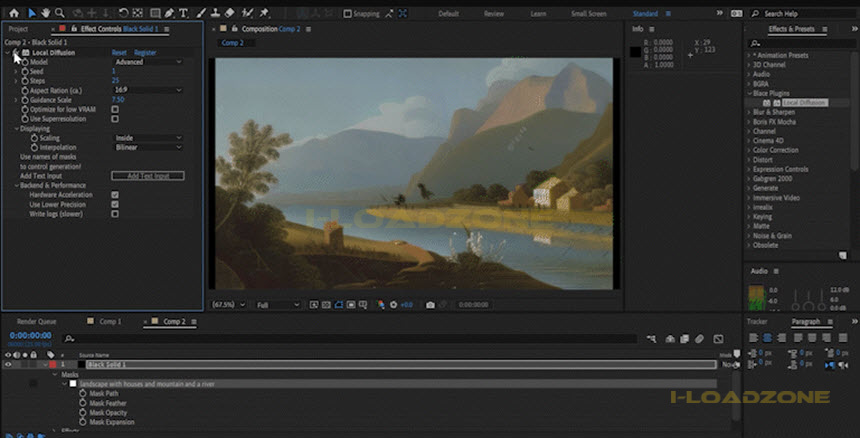The width and height of the screenshot is (860, 438).
Task: Select the Rotation tool
Action: 123,13
